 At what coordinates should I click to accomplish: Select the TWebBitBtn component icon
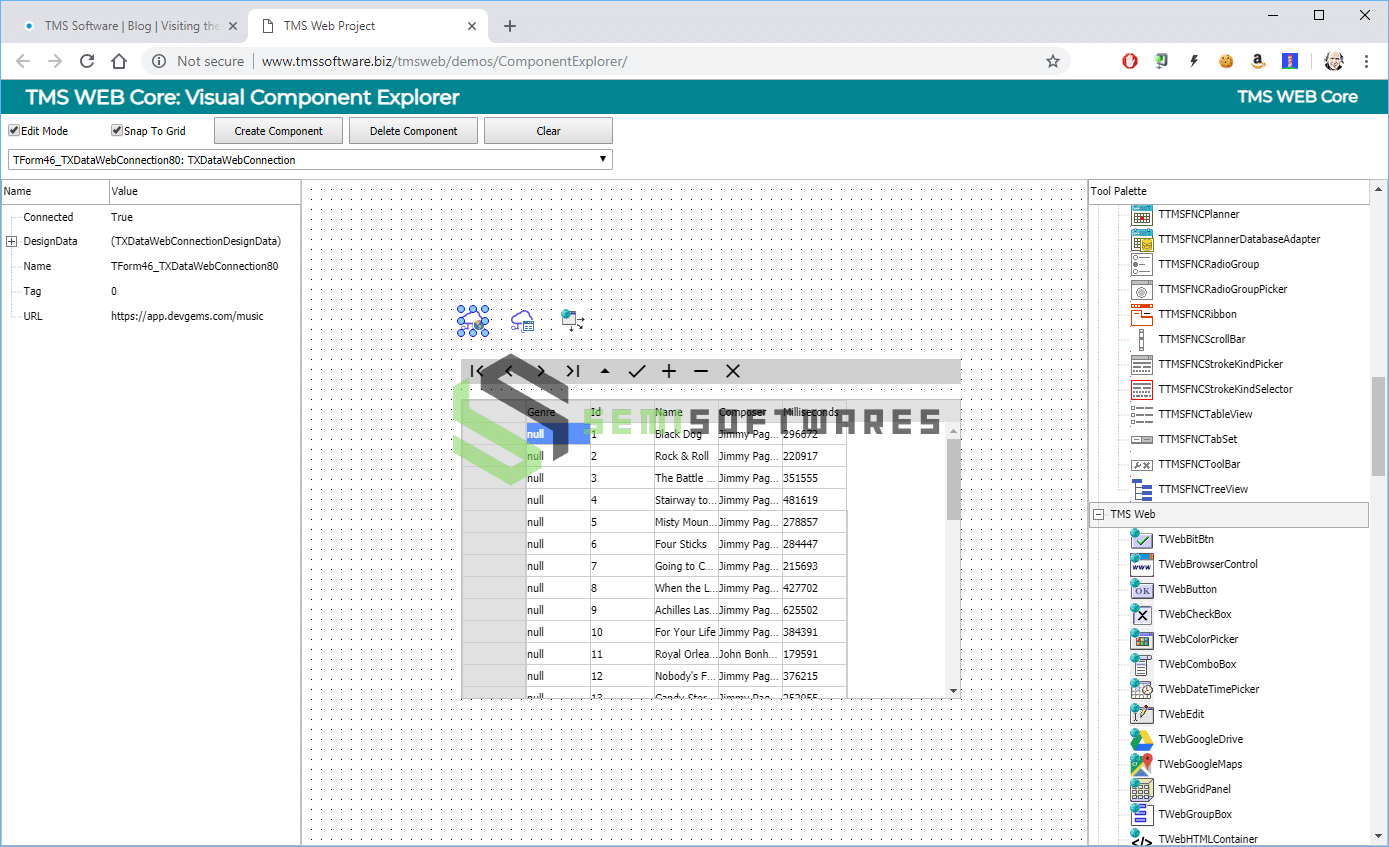[1141, 540]
